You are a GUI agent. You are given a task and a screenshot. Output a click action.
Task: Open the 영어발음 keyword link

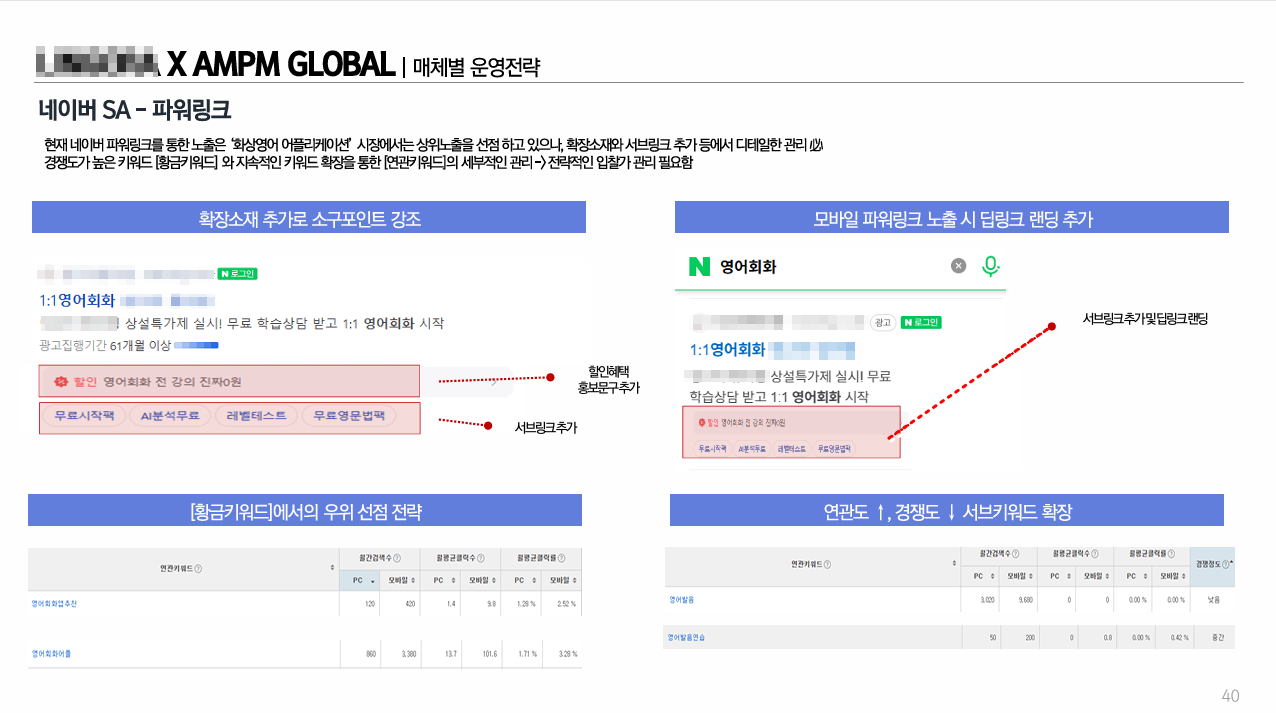coord(680,599)
